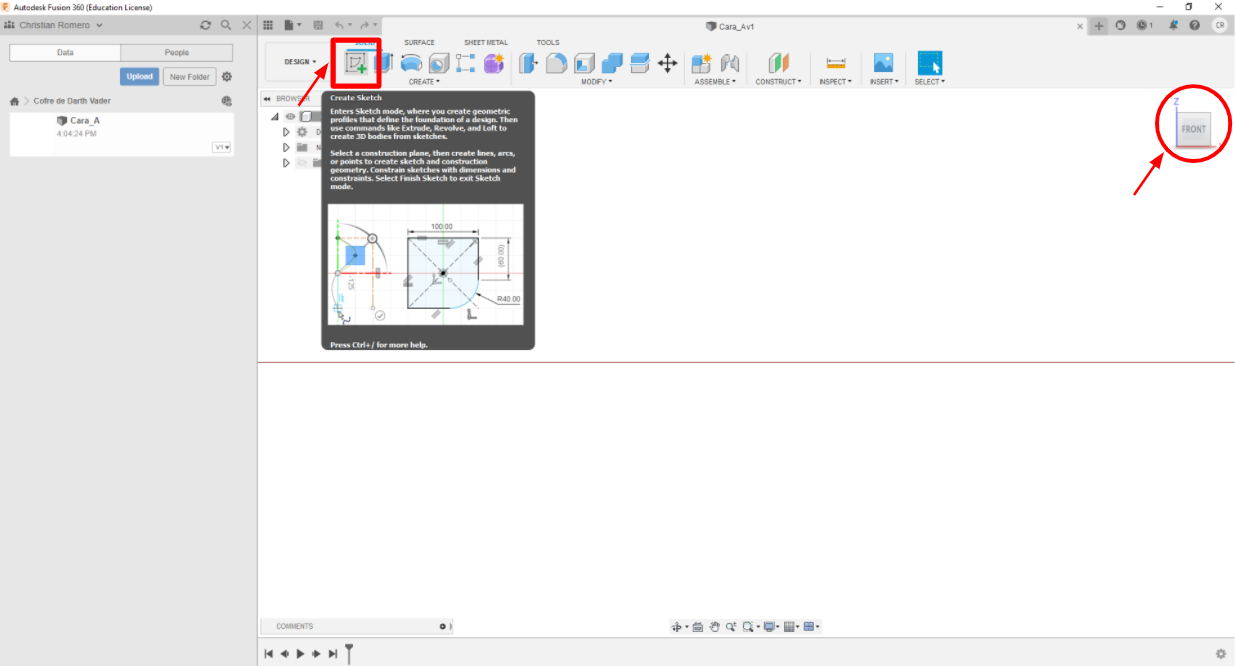Select the Combine tool icon

tap(612, 63)
